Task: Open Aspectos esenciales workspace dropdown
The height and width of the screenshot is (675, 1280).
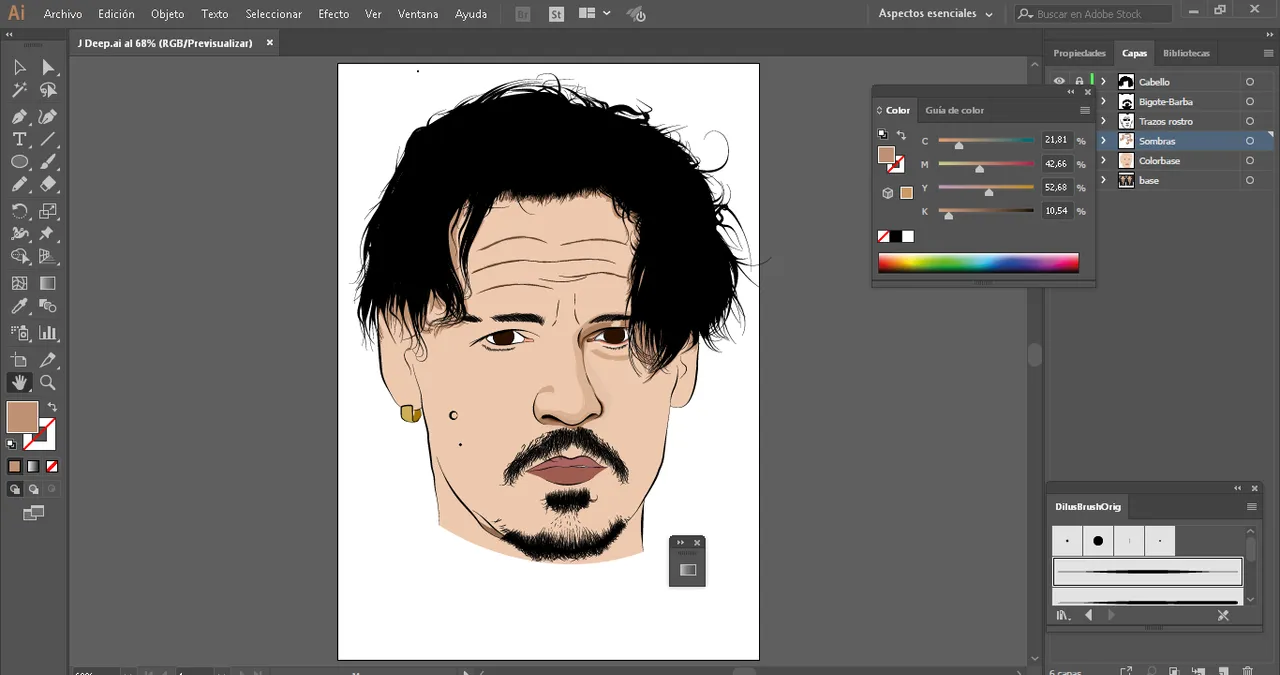Action: pos(936,14)
